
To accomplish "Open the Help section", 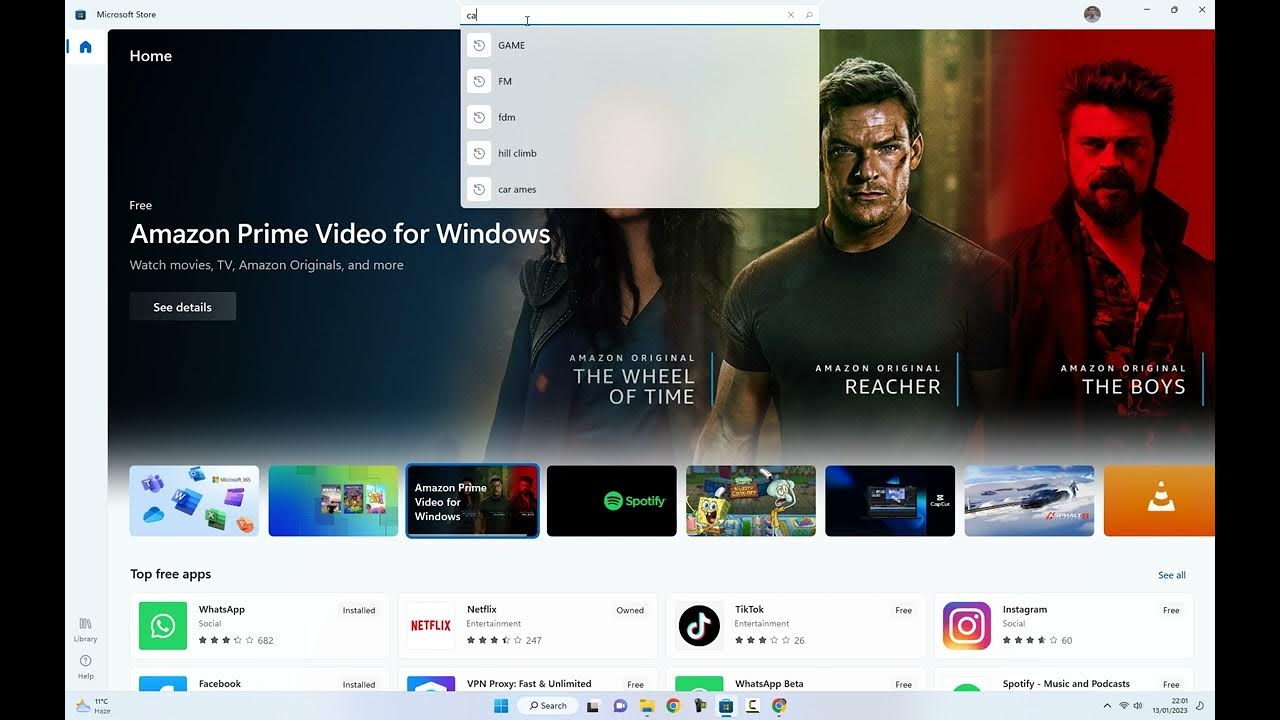I will pyautogui.click(x=85, y=667).
